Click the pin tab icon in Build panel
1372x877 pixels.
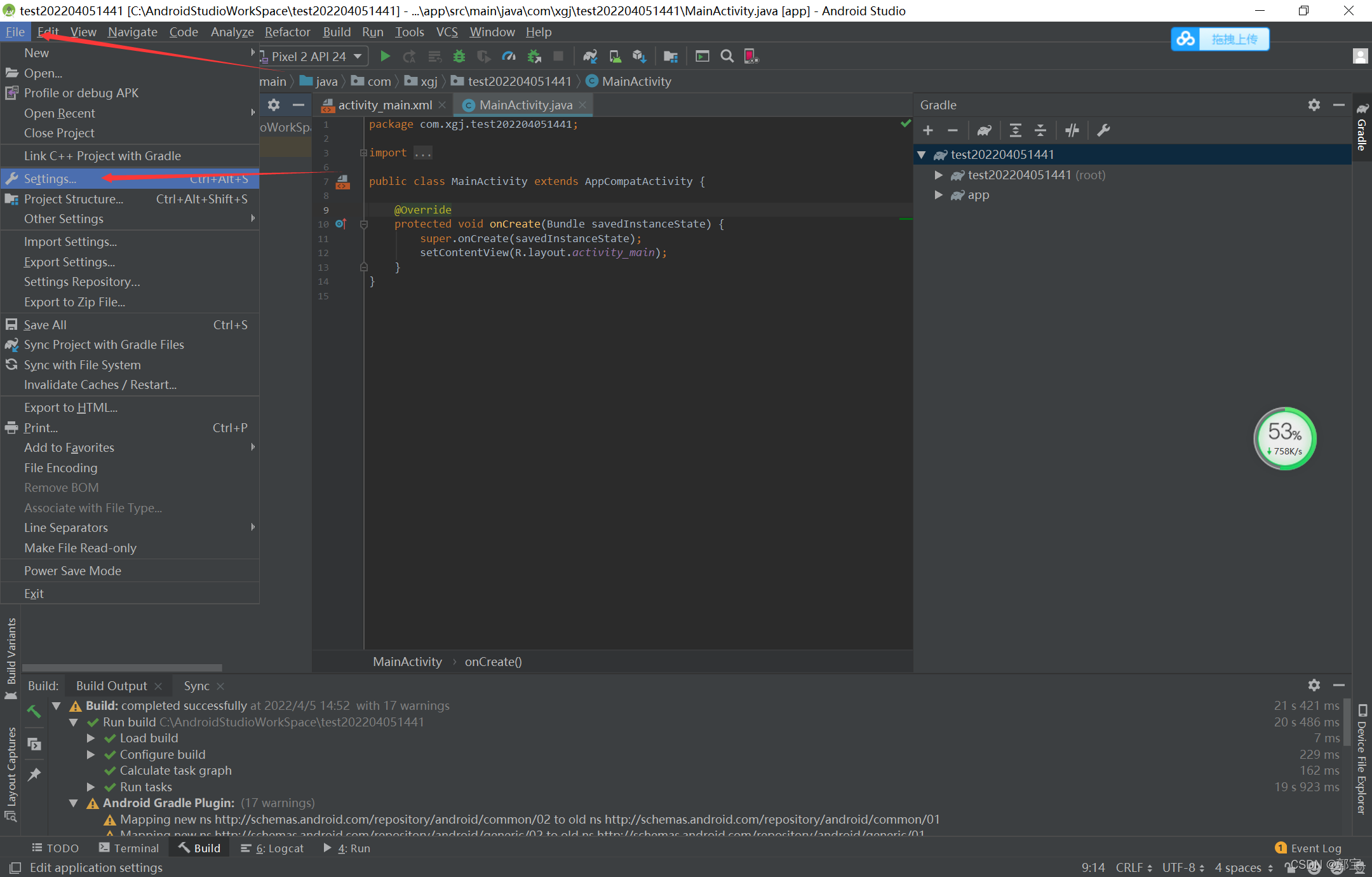[34, 774]
